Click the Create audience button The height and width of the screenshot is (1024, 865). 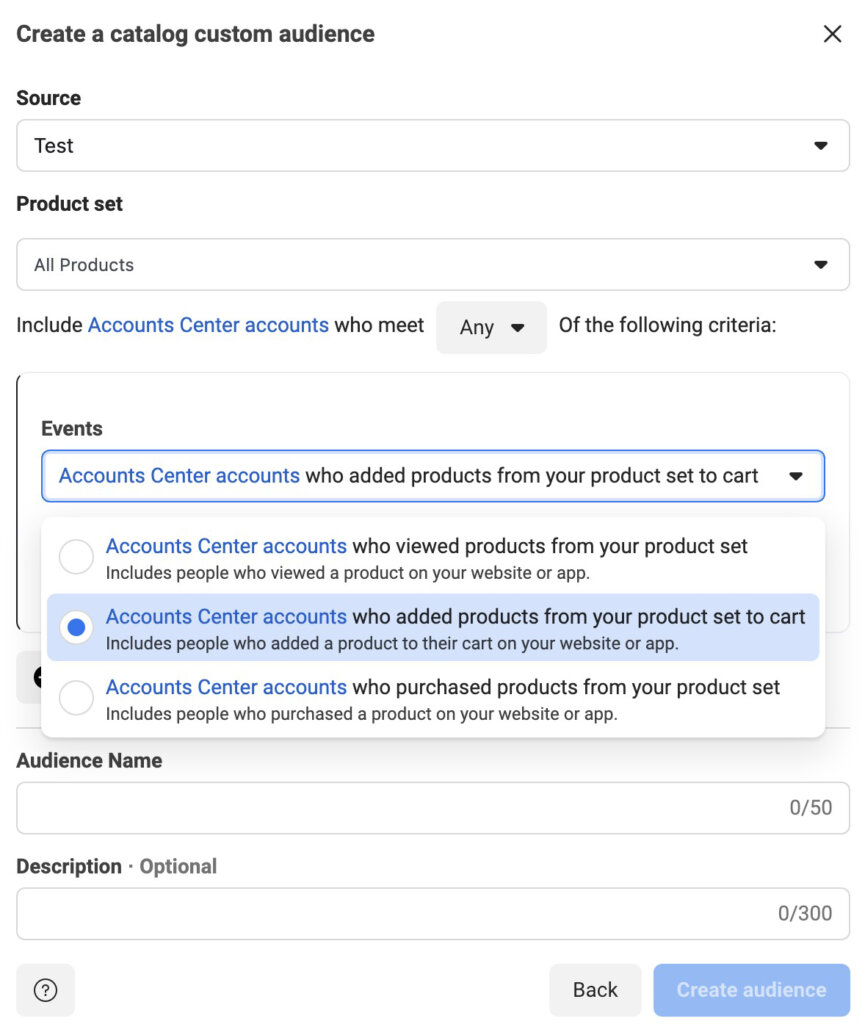(x=751, y=989)
